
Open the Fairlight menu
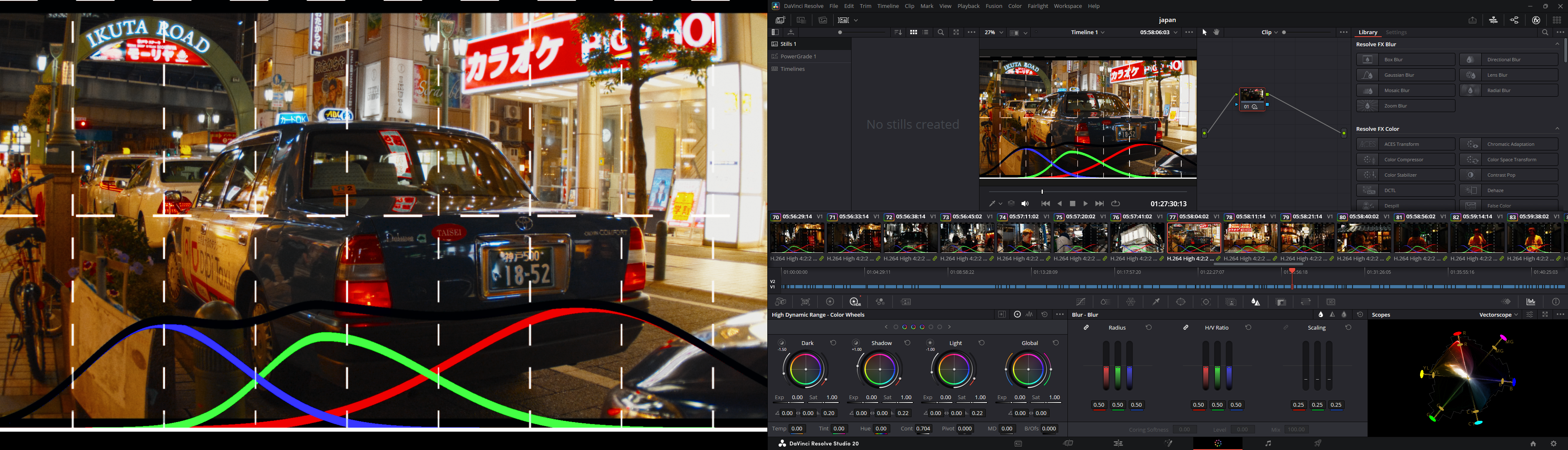pos(1038,6)
